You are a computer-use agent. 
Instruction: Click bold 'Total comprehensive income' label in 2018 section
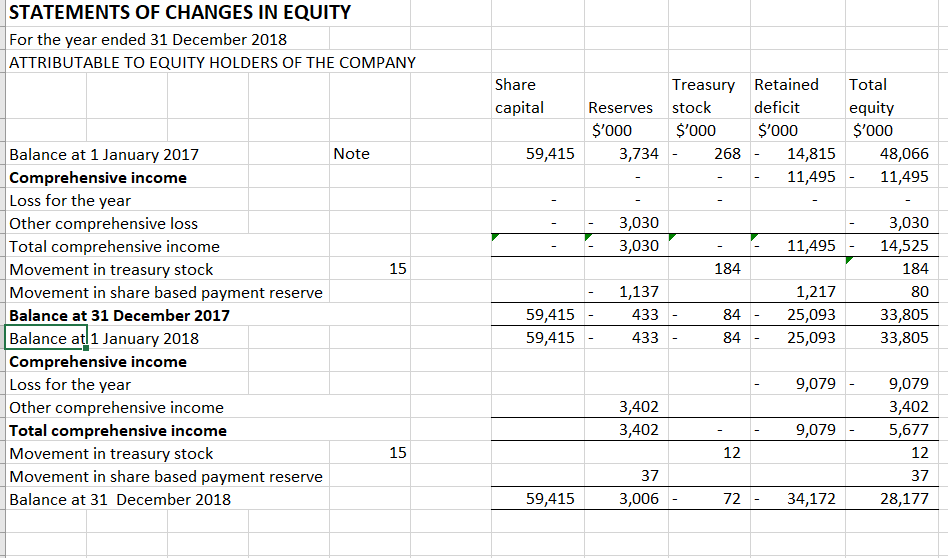pyautogui.click(x=118, y=430)
